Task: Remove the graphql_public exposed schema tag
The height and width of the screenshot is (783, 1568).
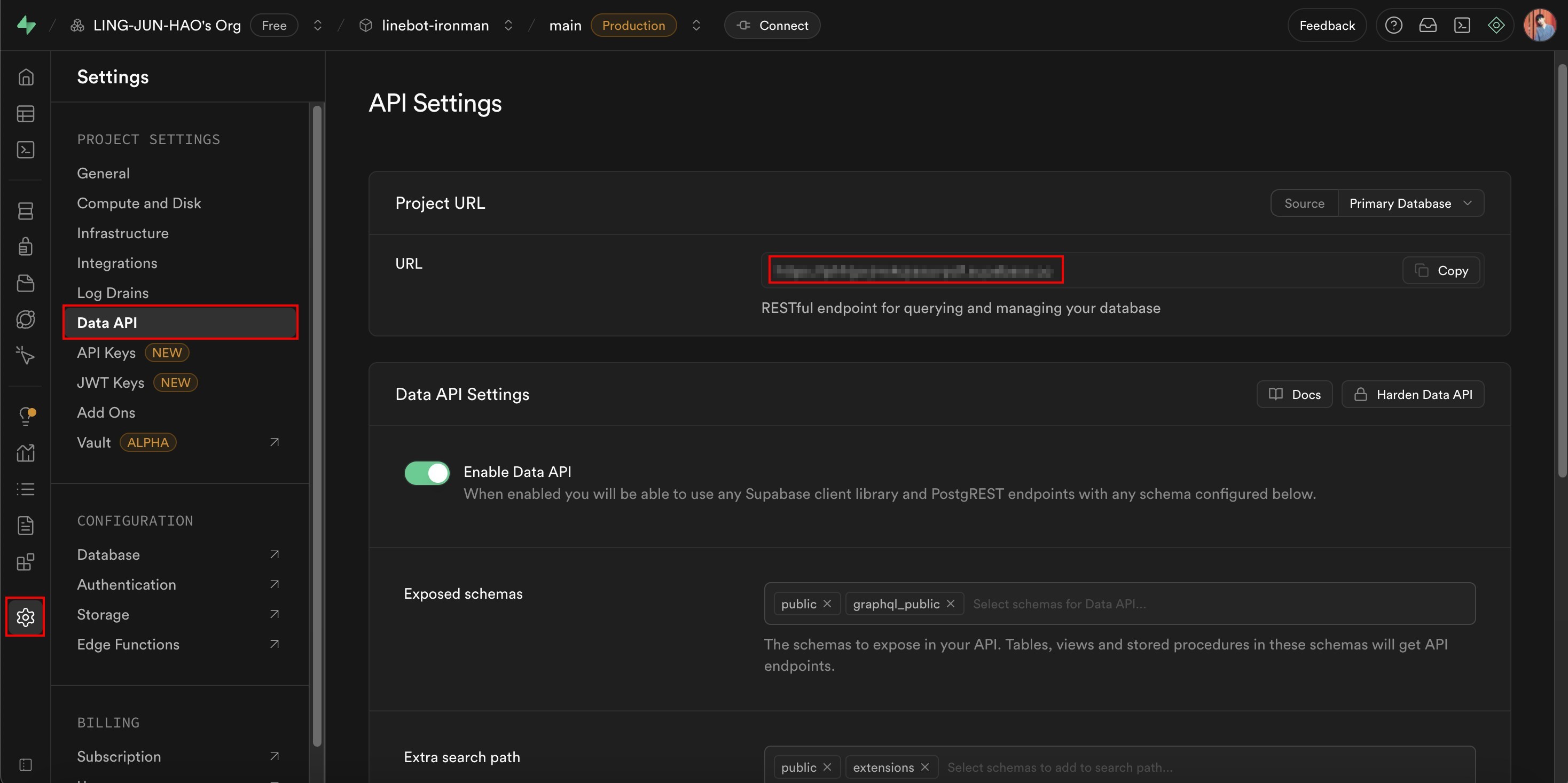Action: point(951,604)
